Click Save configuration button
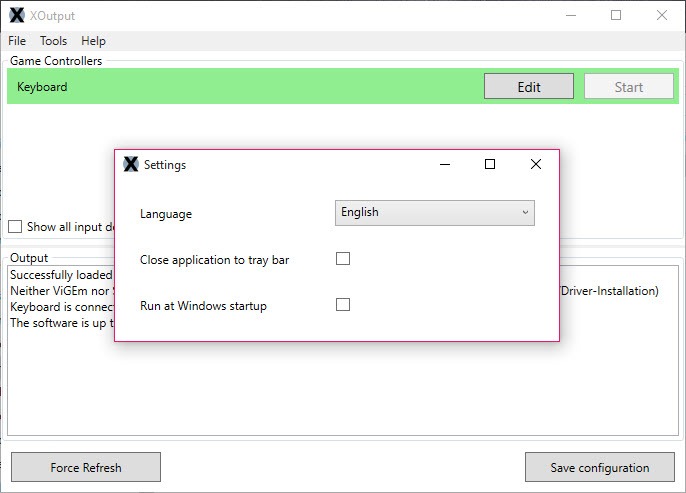The height and width of the screenshot is (493, 686). (x=600, y=467)
